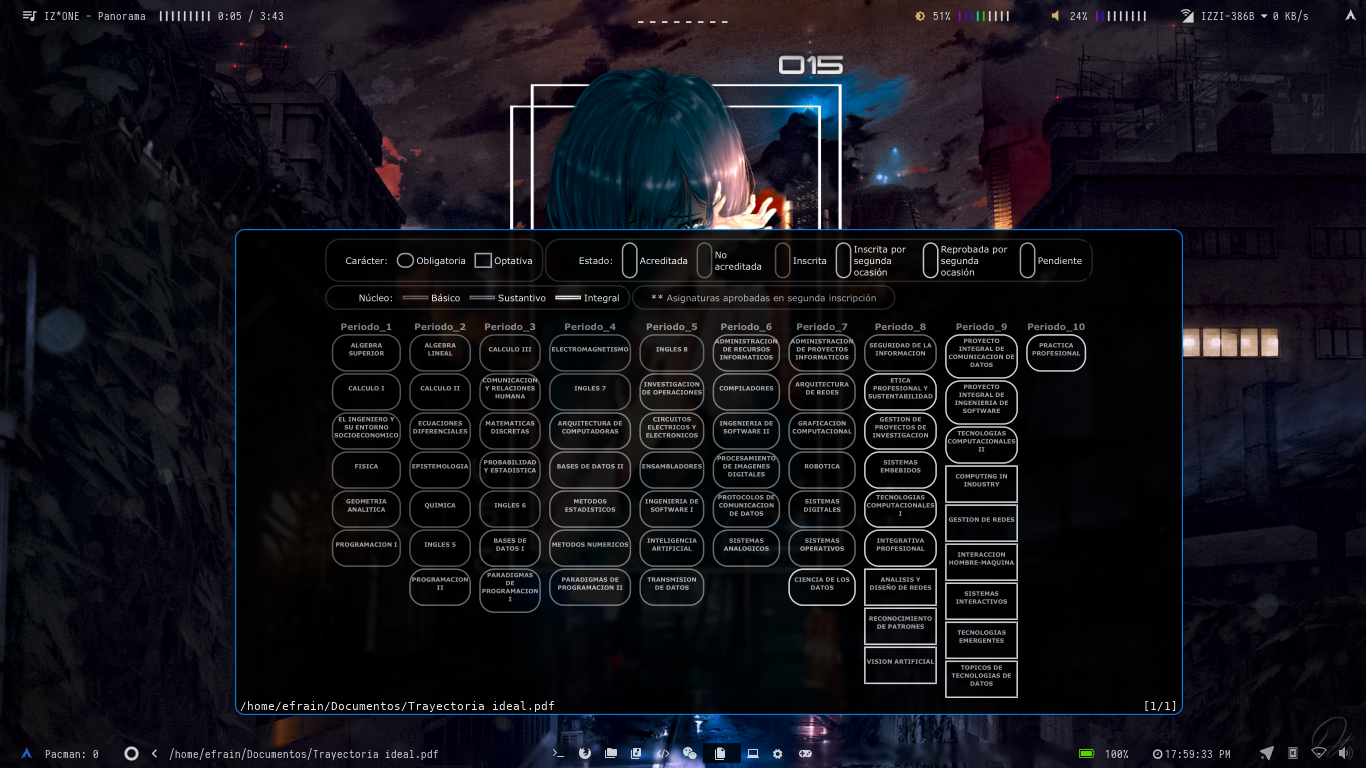The height and width of the screenshot is (768, 1366).
Task: Select the active documents icon in the dock
Action: coord(721,753)
